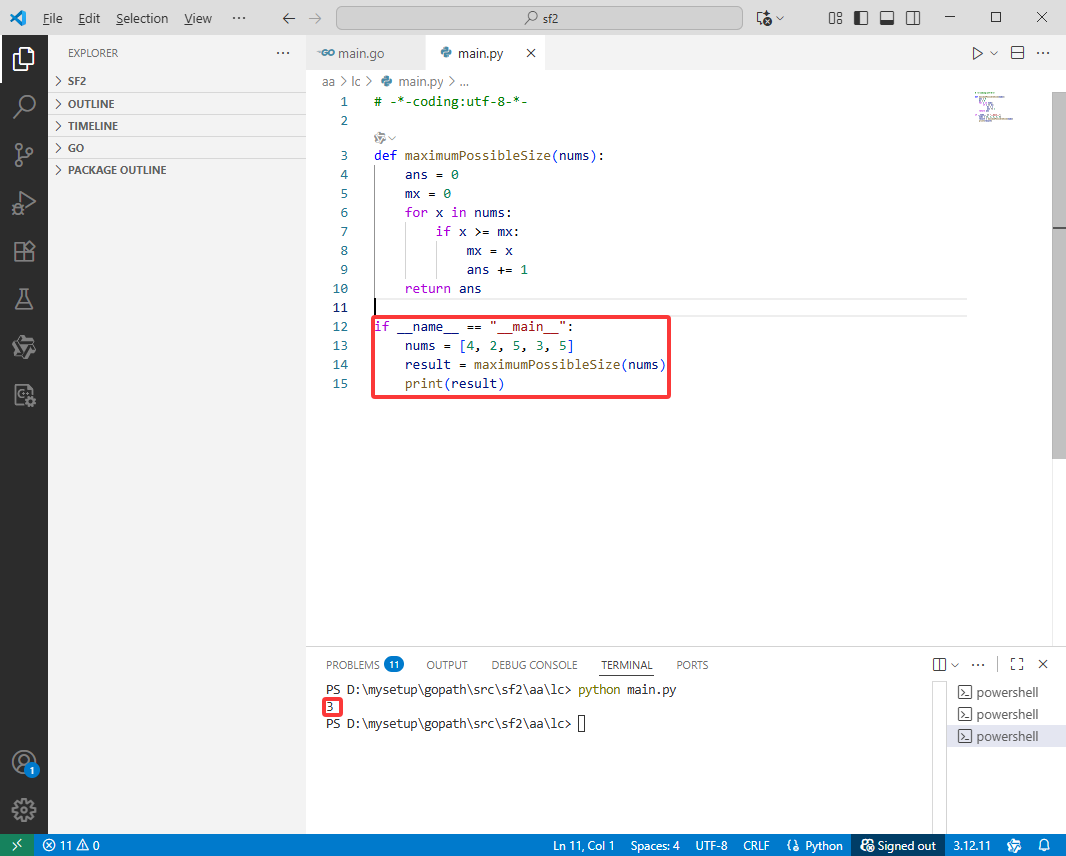Open the Customize Layout control
This screenshot has width=1066, height=856.
tap(836, 18)
